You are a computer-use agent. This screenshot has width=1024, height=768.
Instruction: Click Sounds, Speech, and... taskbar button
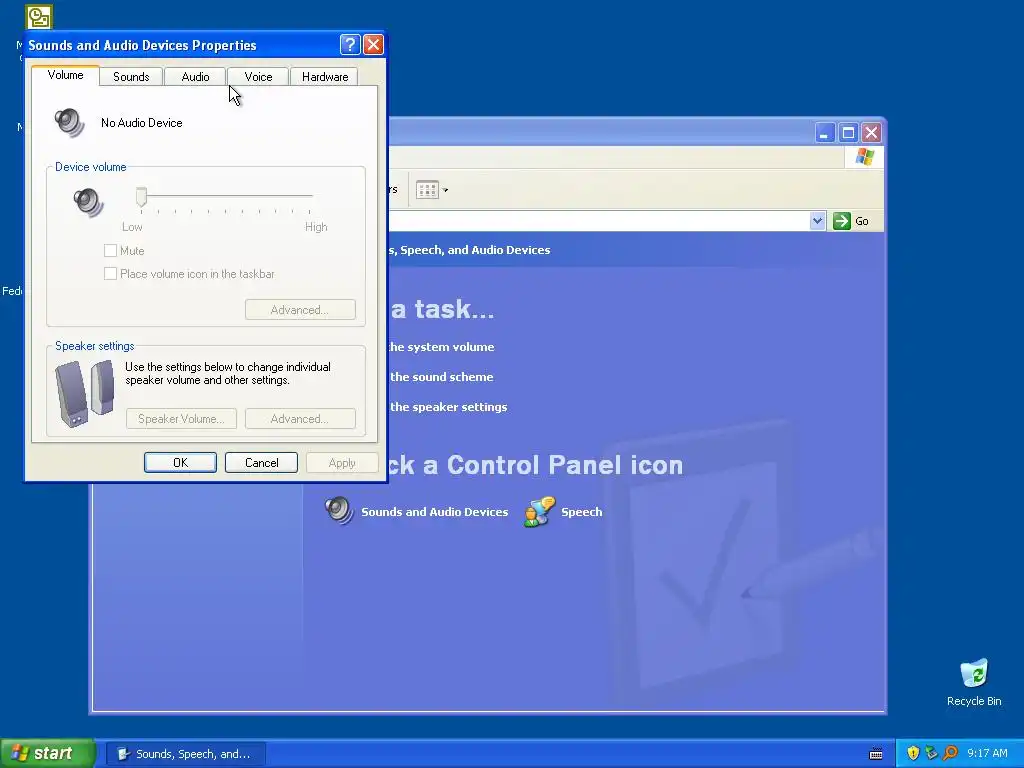click(185, 754)
